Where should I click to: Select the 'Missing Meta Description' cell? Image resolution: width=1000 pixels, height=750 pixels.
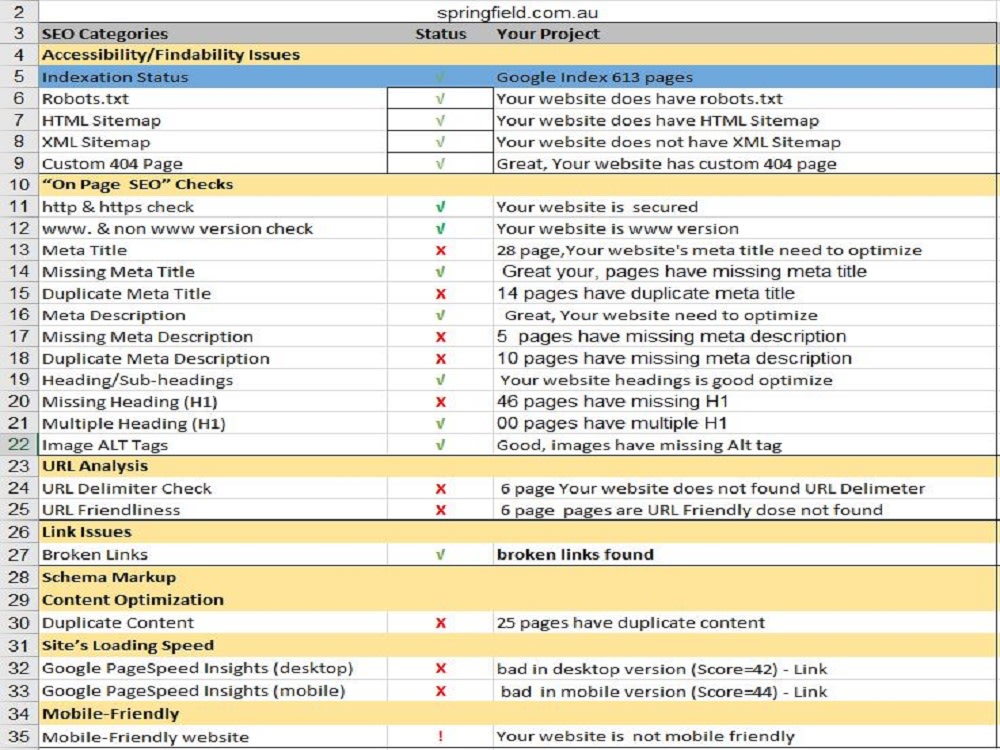pos(213,337)
